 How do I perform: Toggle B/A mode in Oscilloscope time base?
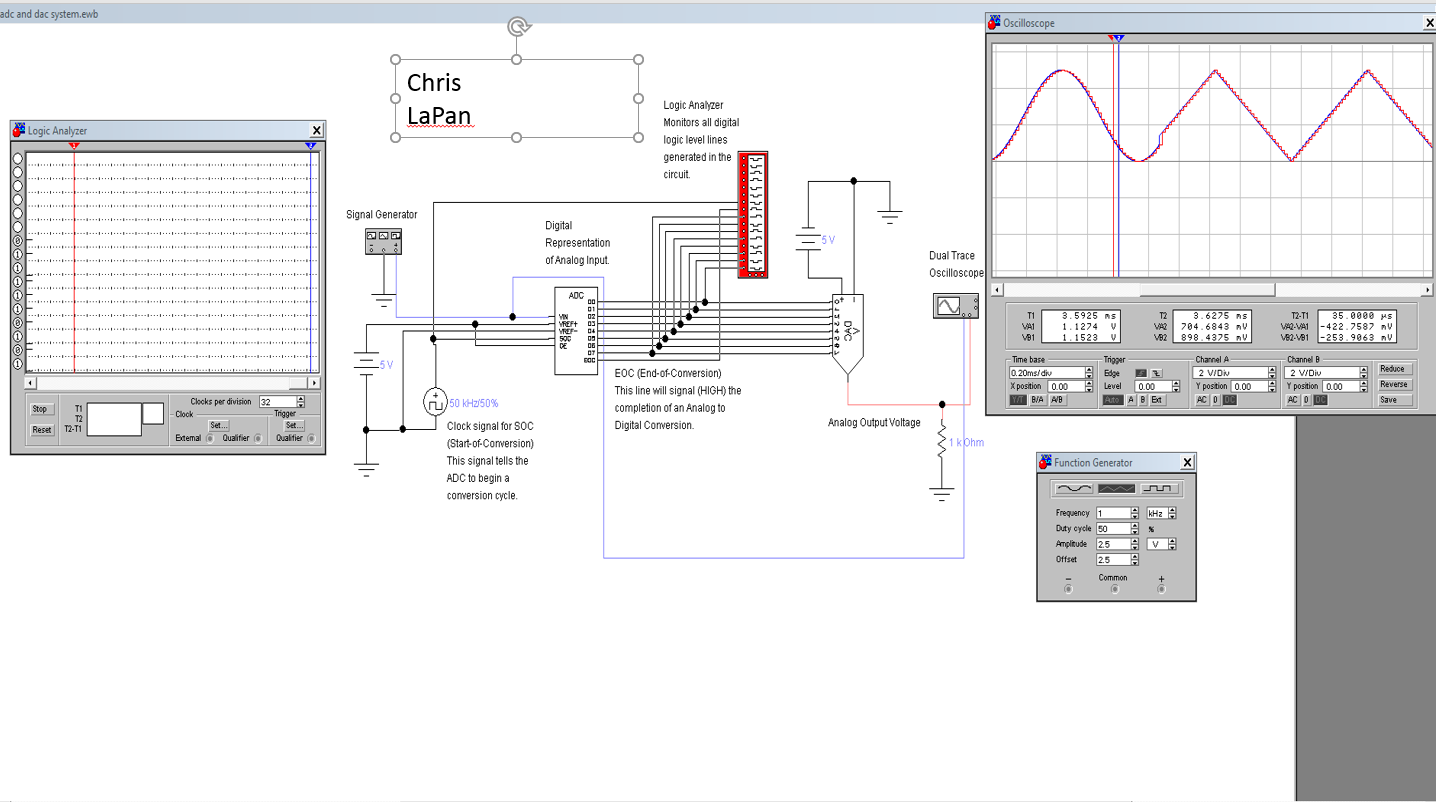tap(1038, 400)
